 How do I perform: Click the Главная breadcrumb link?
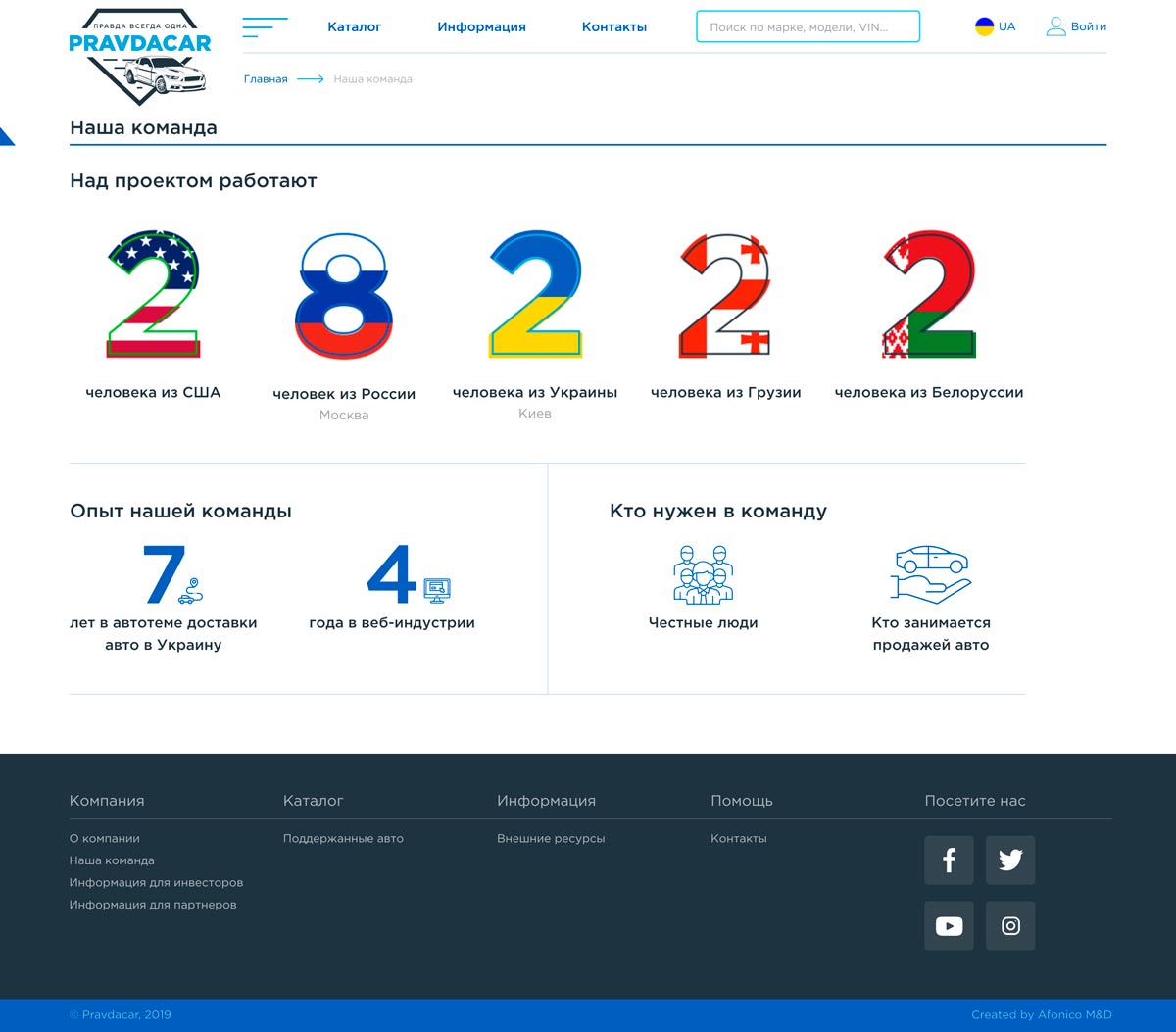pyautogui.click(x=266, y=79)
